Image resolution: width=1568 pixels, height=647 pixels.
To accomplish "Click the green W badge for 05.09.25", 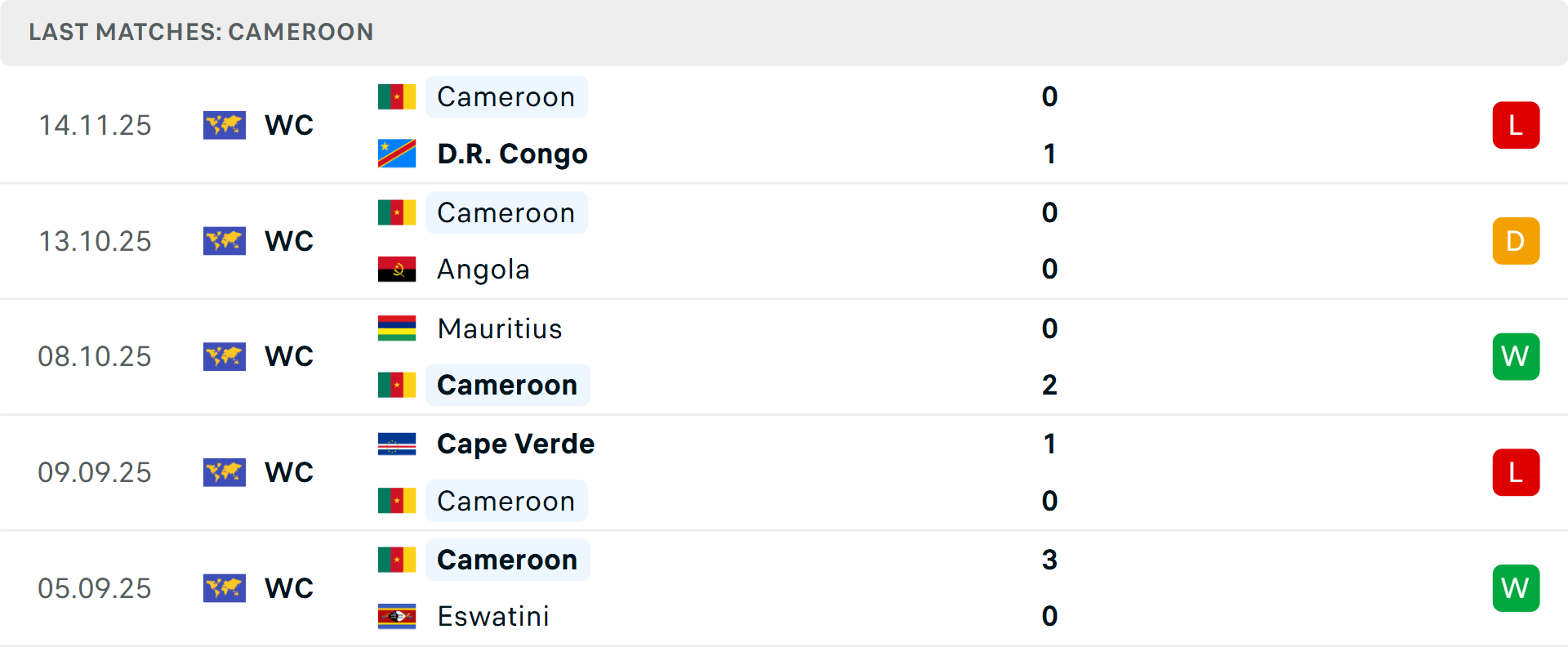I will pyautogui.click(x=1516, y=588).
